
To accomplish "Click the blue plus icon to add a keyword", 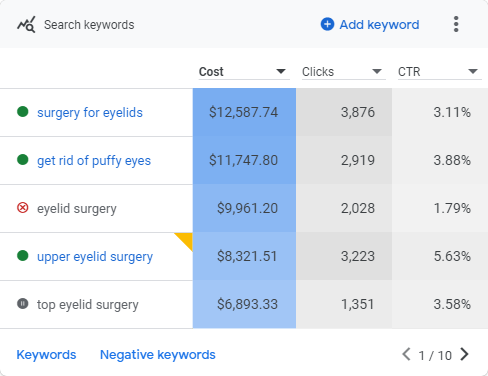I will coord(327,24).
